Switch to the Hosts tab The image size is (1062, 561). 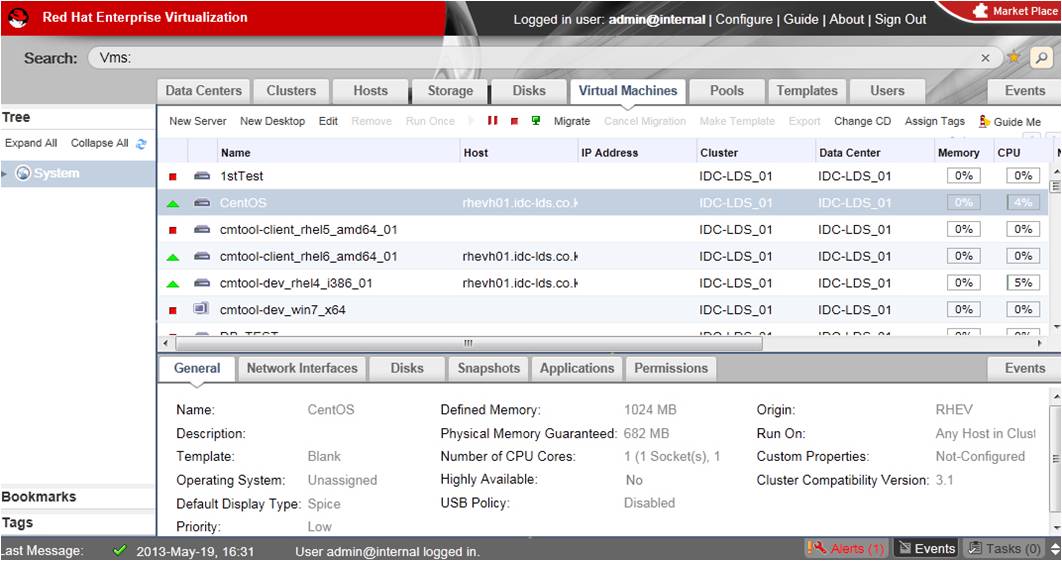[370, 91]
